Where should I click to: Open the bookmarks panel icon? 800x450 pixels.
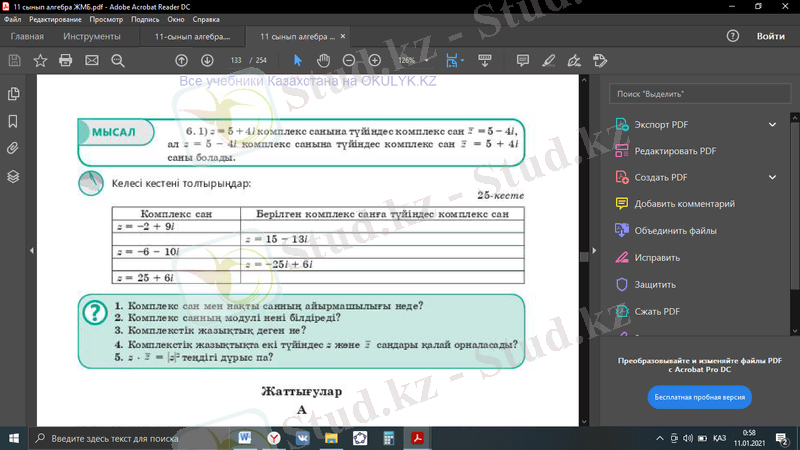(x=14, y=121)
